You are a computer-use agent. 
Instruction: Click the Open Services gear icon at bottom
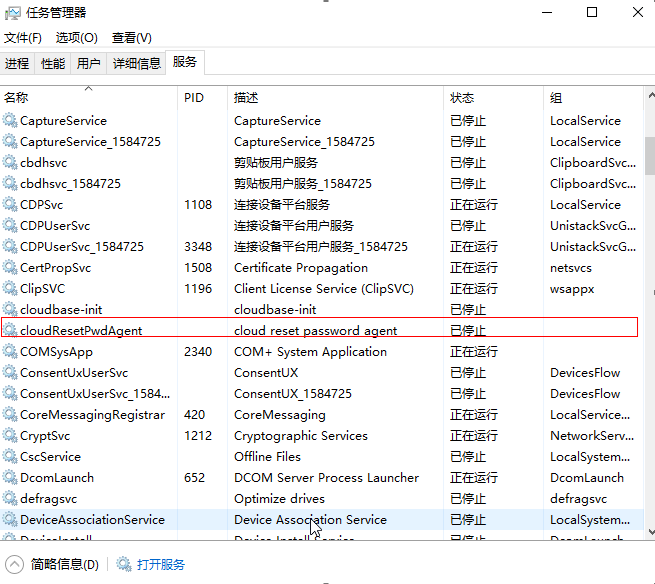[x=124, y=564]
